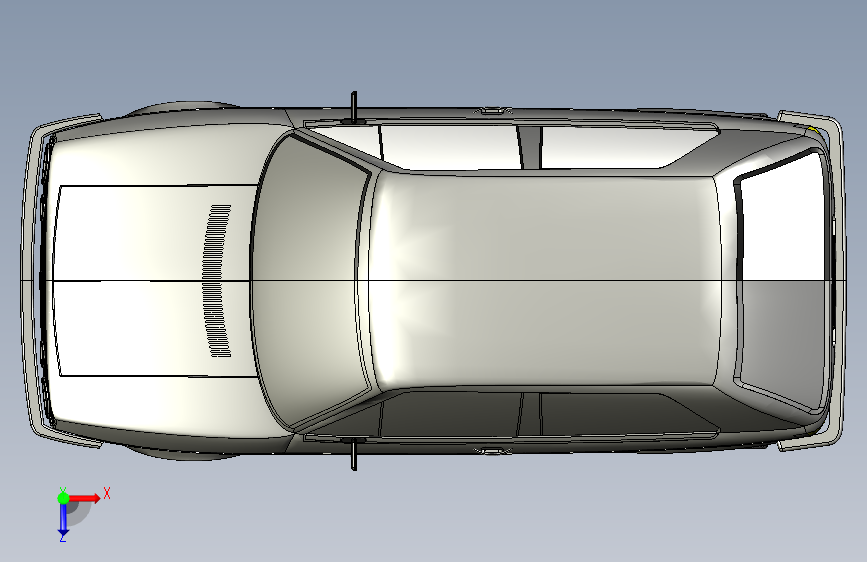
Task: Click the green Y axis dot of the triad
Action: coord(64,498)
